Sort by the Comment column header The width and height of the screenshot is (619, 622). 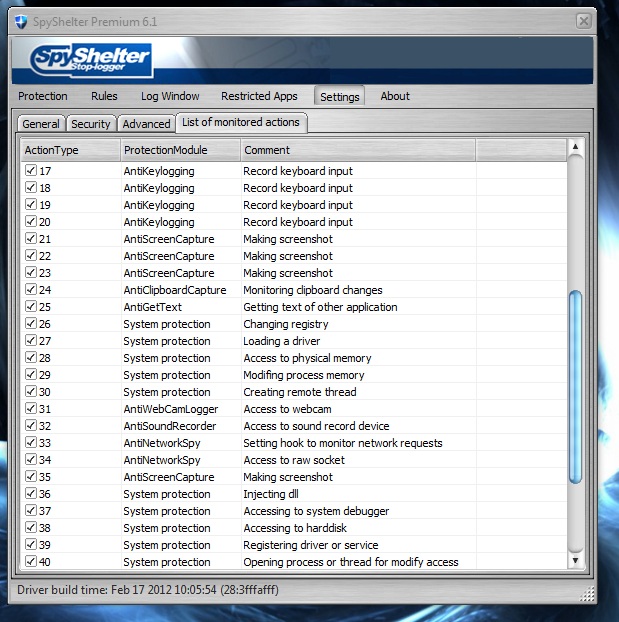click(358, 150)
